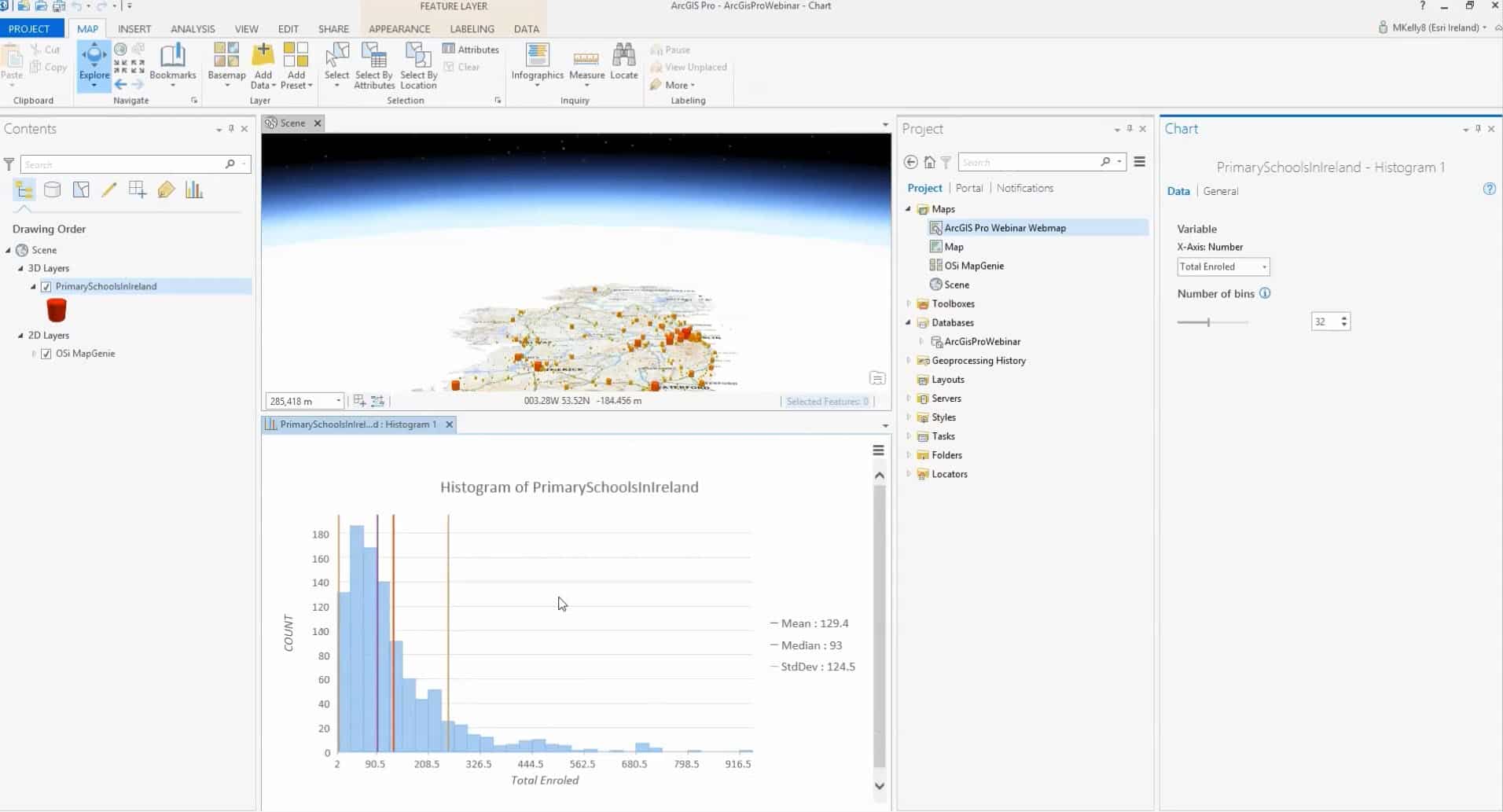
Task: Expand the Toolboxes project folder
Action: 909,303
